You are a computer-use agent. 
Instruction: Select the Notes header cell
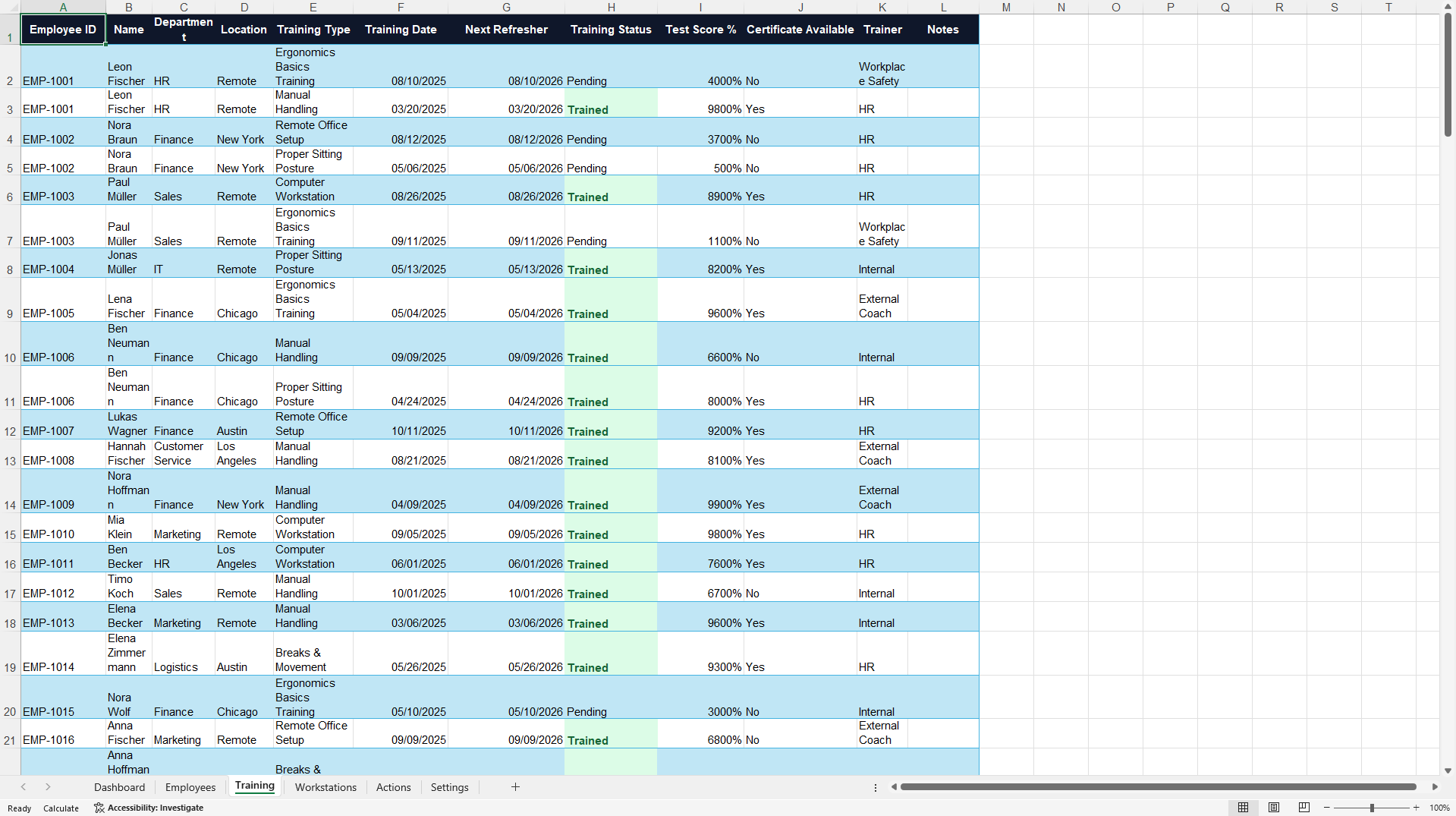(943, 30)
